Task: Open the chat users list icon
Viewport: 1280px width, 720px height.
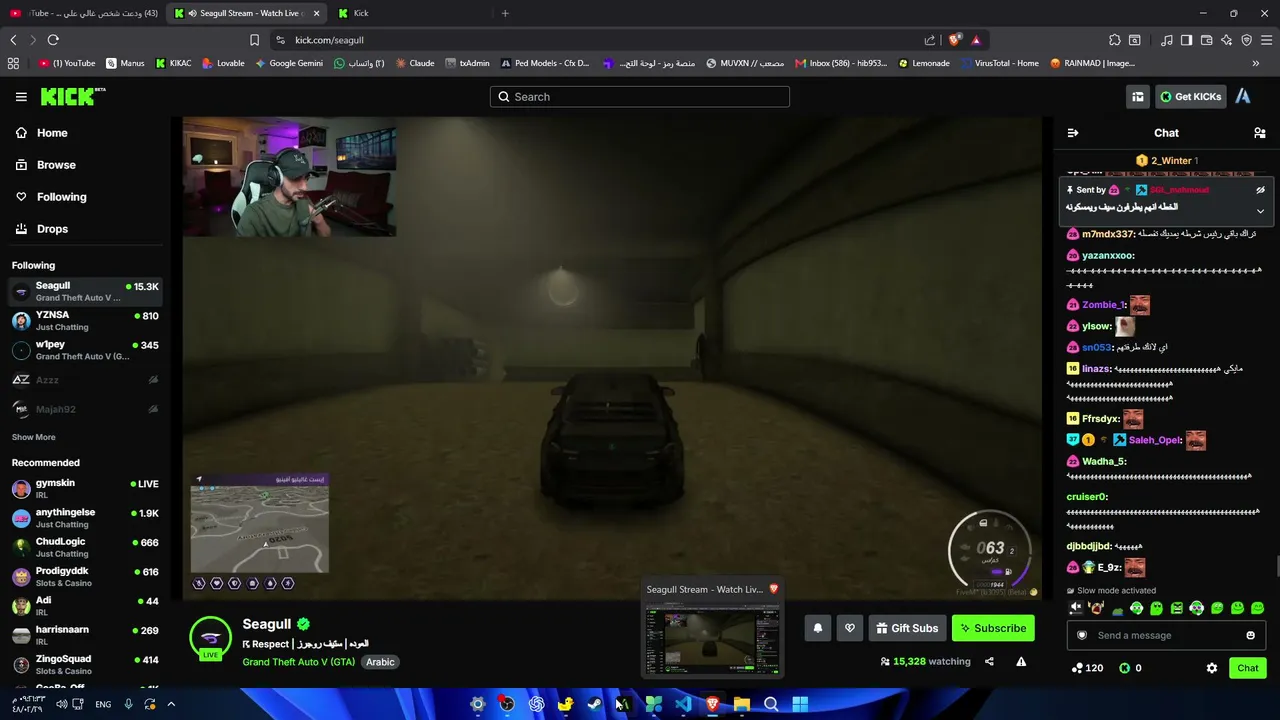Action: coord(1260,133)
